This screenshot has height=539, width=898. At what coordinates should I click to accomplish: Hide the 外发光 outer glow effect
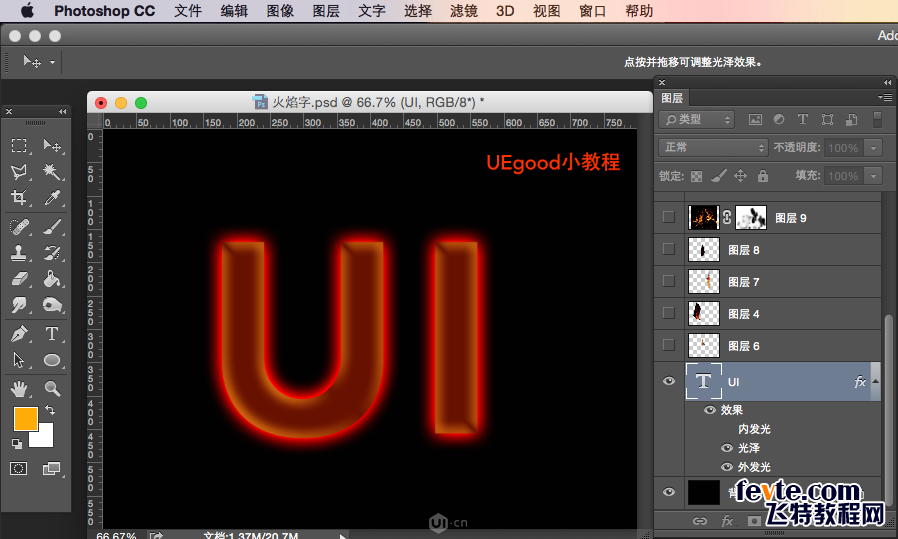727,467
